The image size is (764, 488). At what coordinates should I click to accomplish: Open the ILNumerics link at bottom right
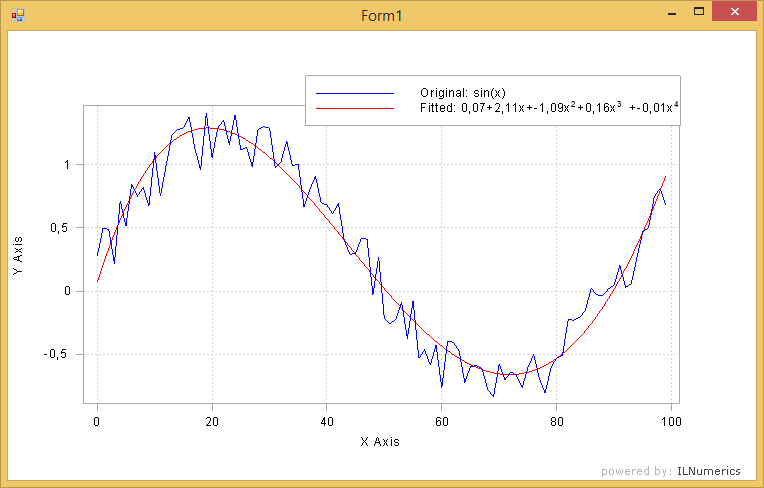point(709,471)
